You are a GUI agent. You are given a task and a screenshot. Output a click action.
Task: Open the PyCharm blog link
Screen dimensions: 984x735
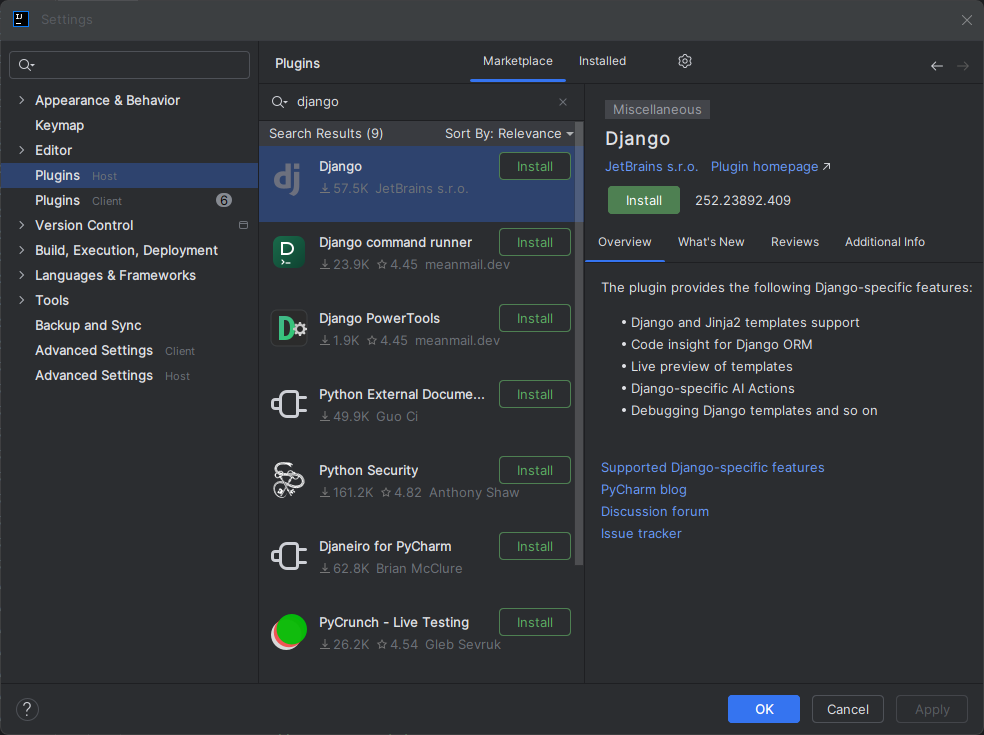pos(643,490)
